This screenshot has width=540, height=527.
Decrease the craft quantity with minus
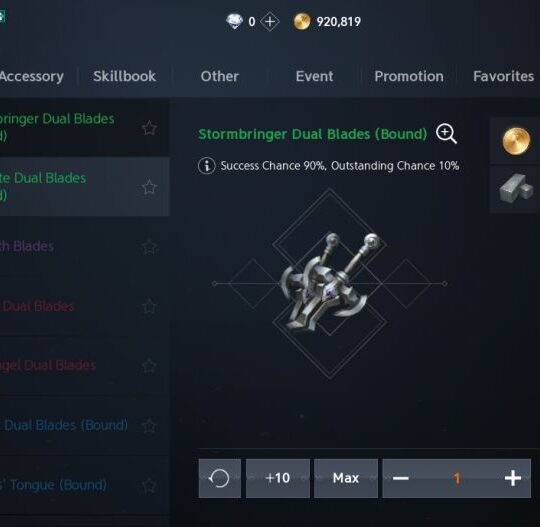point(401,478)
